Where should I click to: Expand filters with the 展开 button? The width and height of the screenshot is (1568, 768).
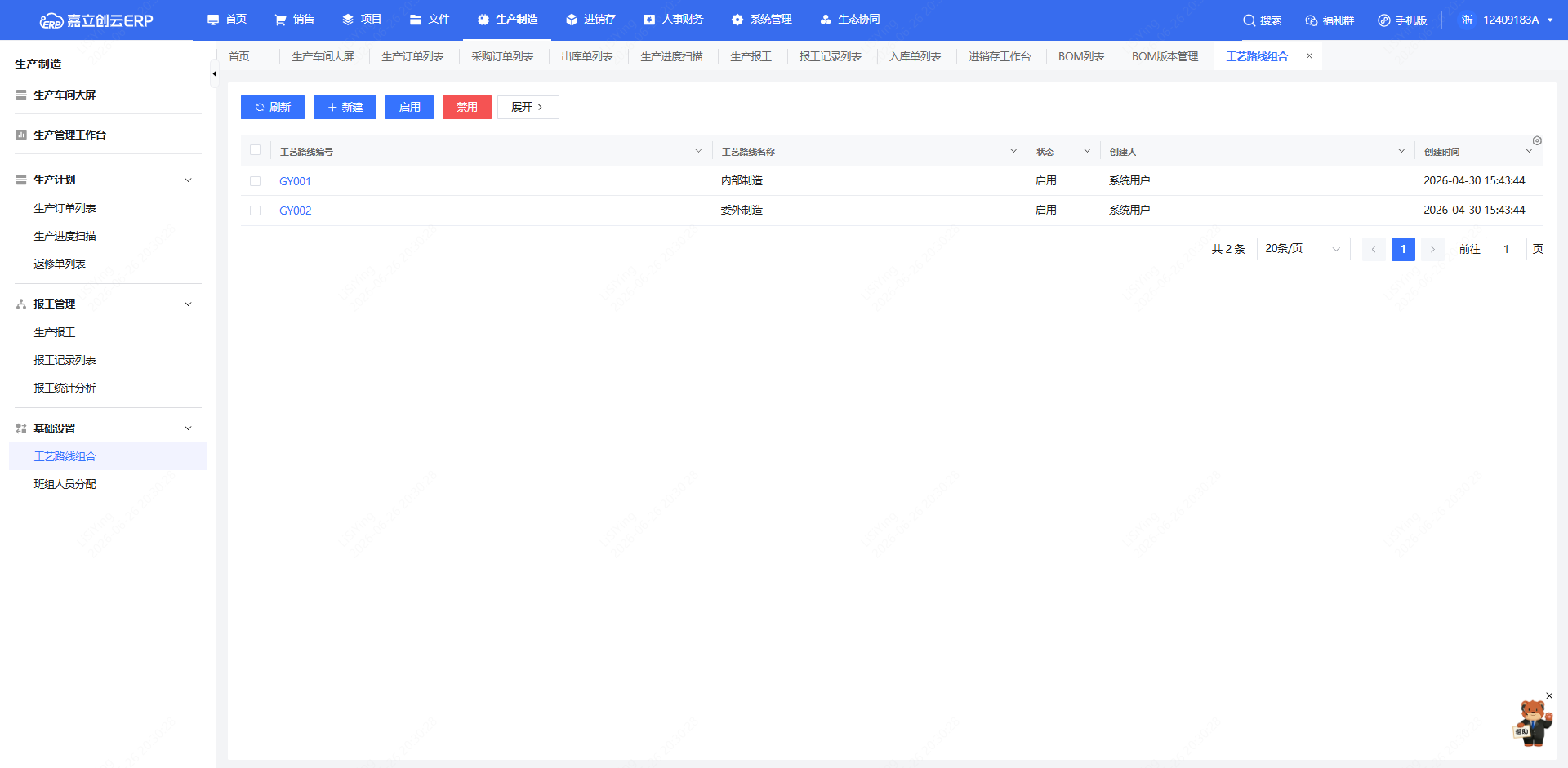point(528,107)
